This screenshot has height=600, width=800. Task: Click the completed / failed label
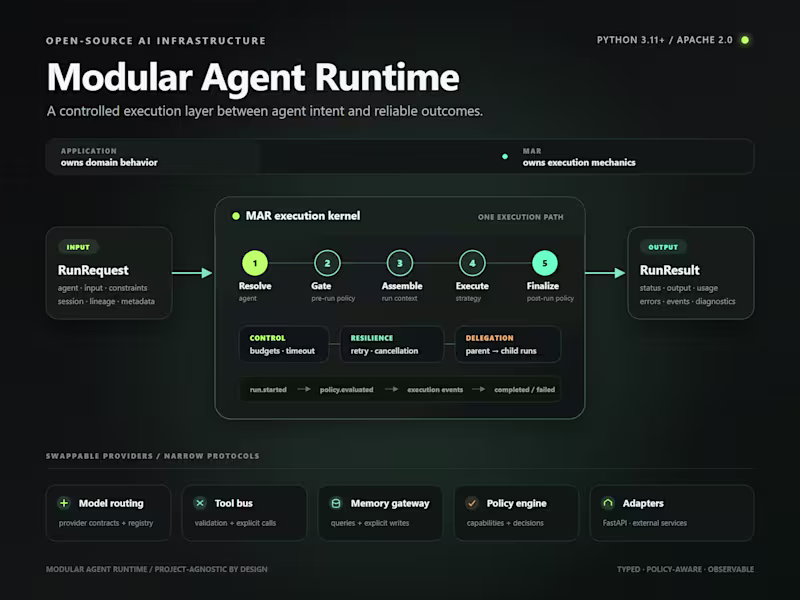pyautogui.click(x=524, y=389)
